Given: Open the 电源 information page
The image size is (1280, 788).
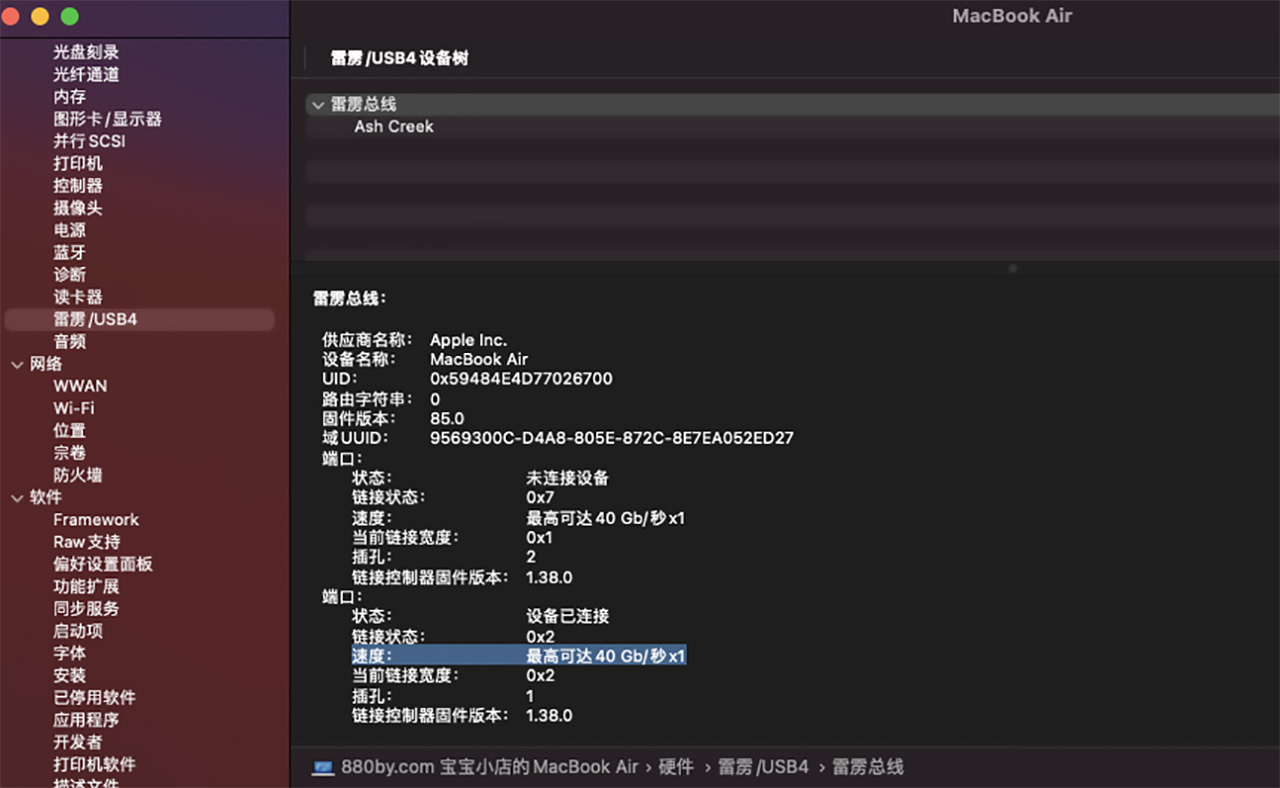Looking at the screenshot, I should pos(70,230).
